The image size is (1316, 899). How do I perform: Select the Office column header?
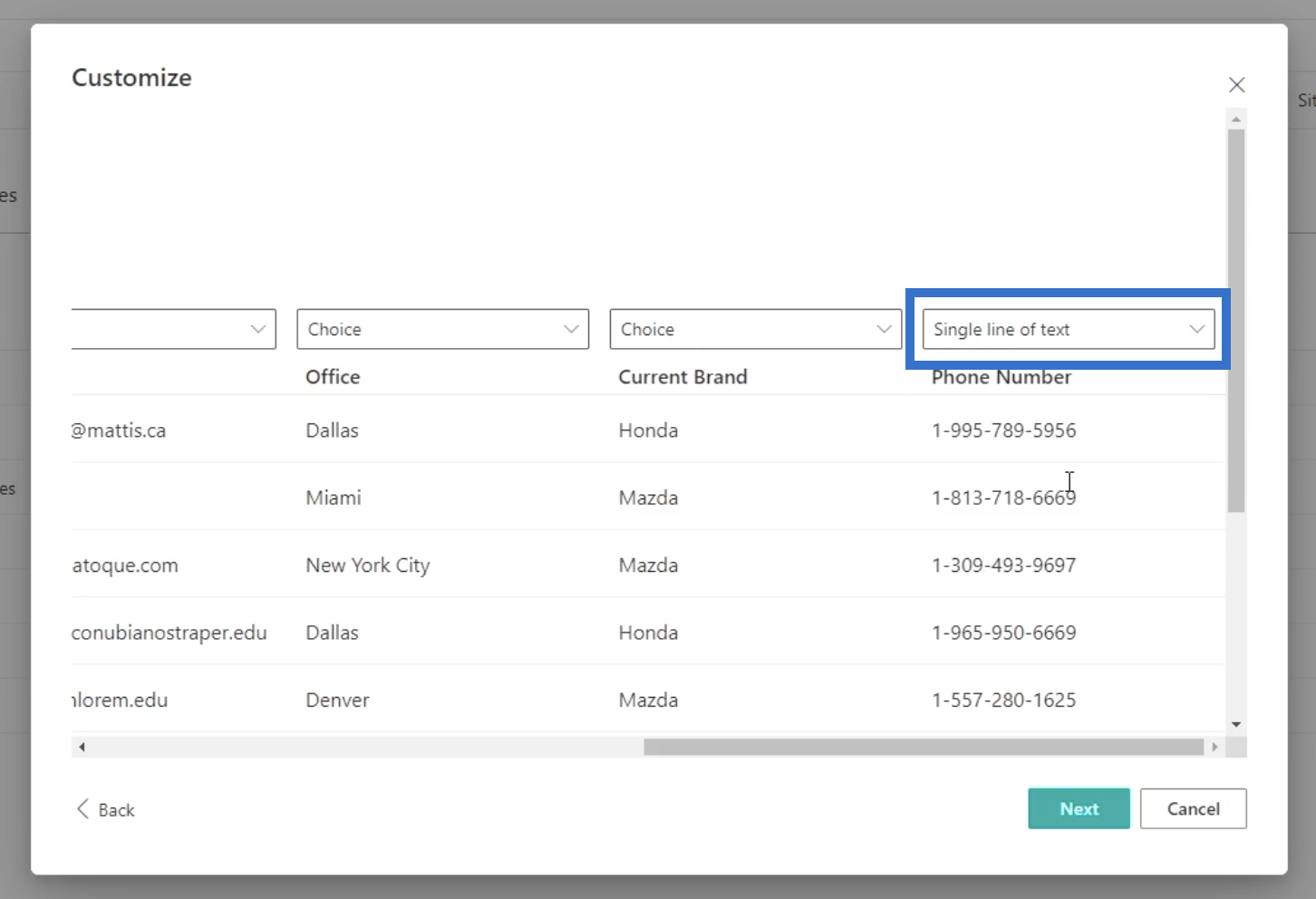[x=333, y=377]
